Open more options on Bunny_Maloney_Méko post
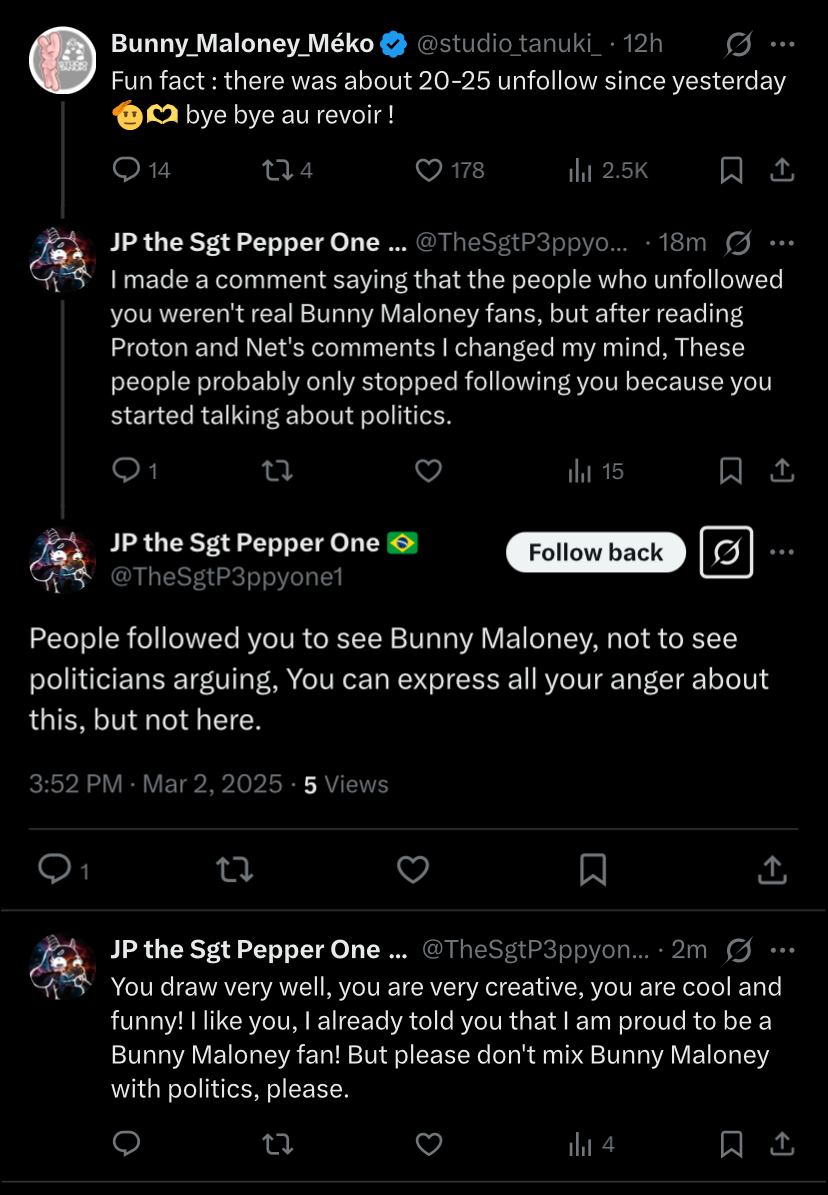This screenshot has height=1195, width=828. pyautogui.click(x=783, y=44)
